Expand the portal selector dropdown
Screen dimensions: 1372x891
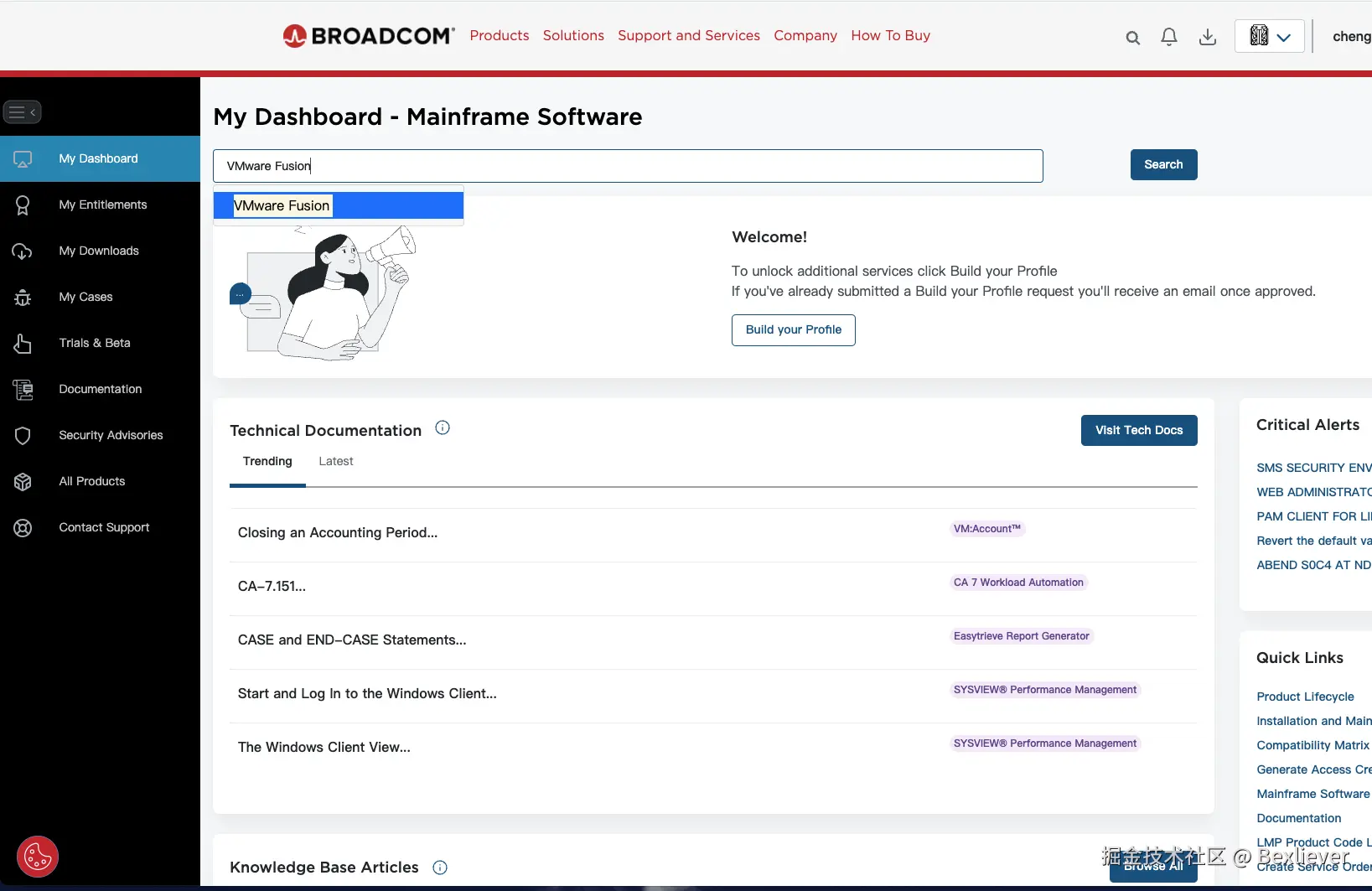tap(1269, 36)
